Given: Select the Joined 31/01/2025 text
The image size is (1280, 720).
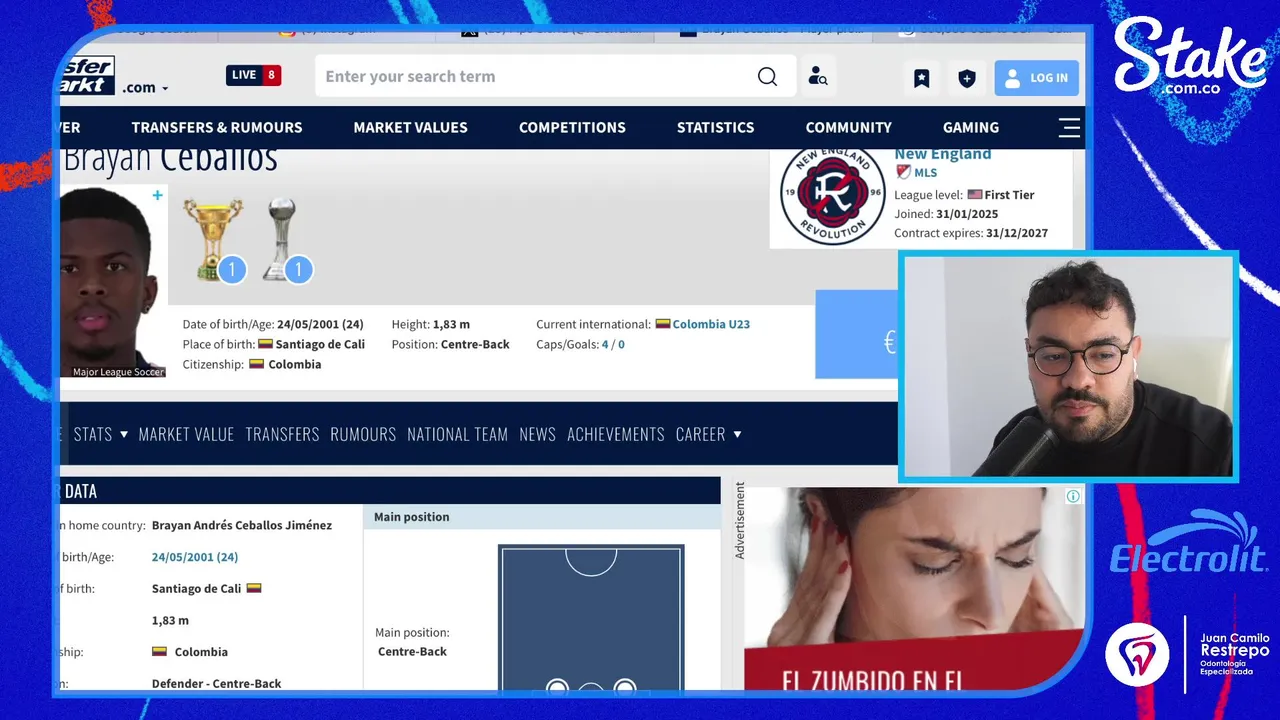Looking at the screenshot, I should tap(946, 214).
